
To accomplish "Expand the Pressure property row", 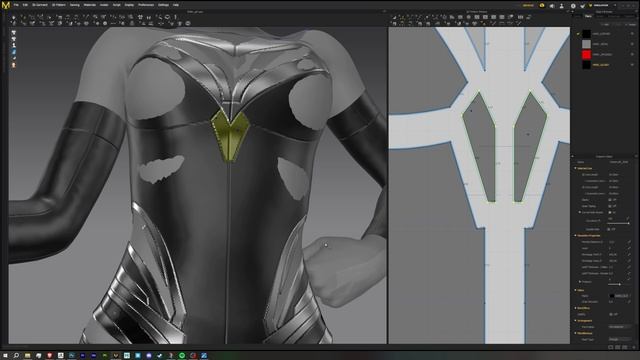I will [580, 282].
